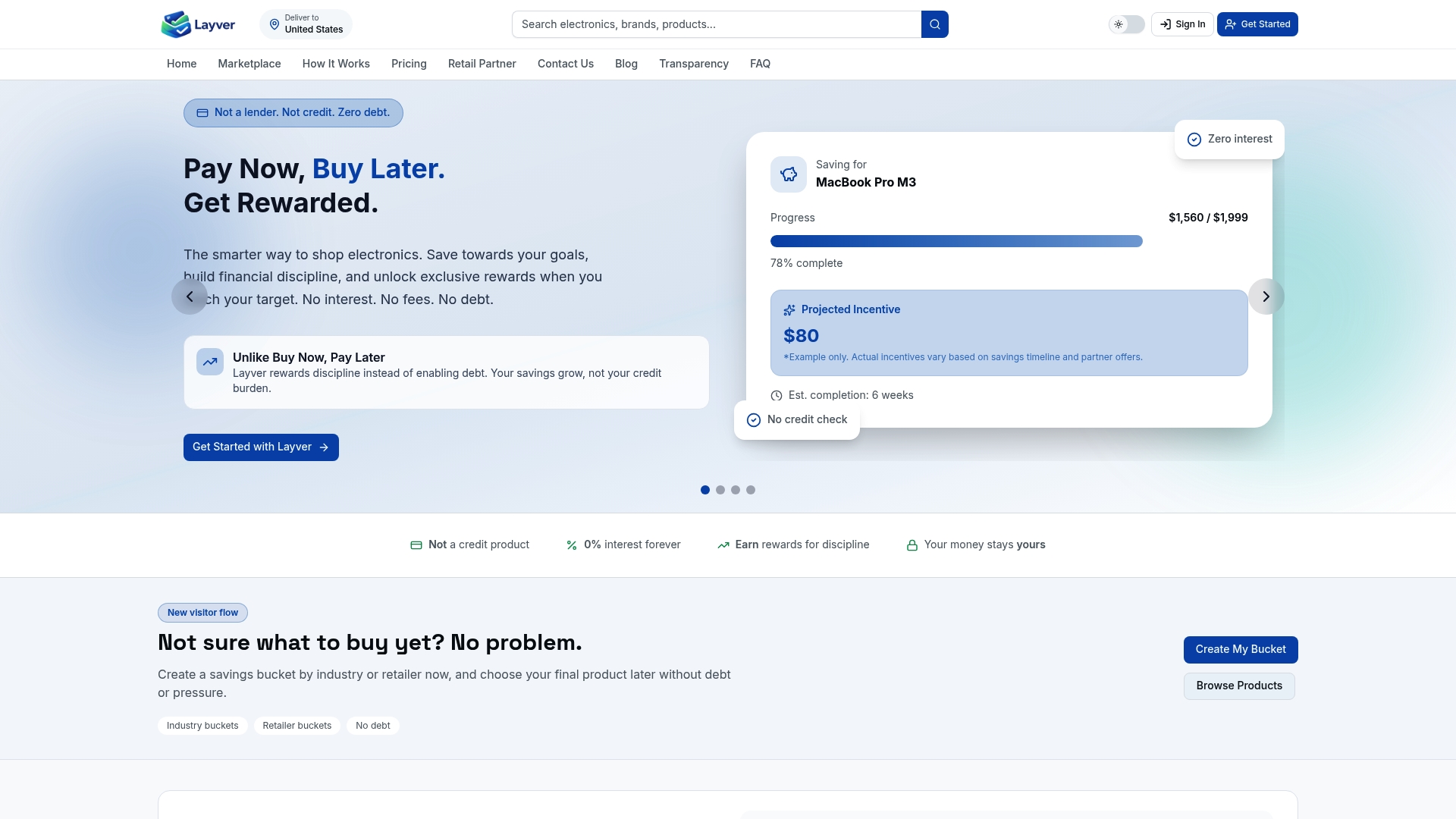Image resolution: width=1456 pixels, height=819 pixels.
Task: Click the No debt chip
Action: pyautogui.click(x=373, y=726)
